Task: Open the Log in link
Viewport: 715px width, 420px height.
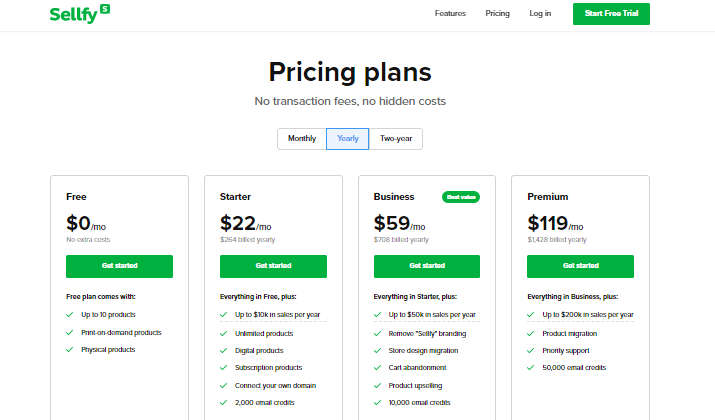Action: click(540, 14)
